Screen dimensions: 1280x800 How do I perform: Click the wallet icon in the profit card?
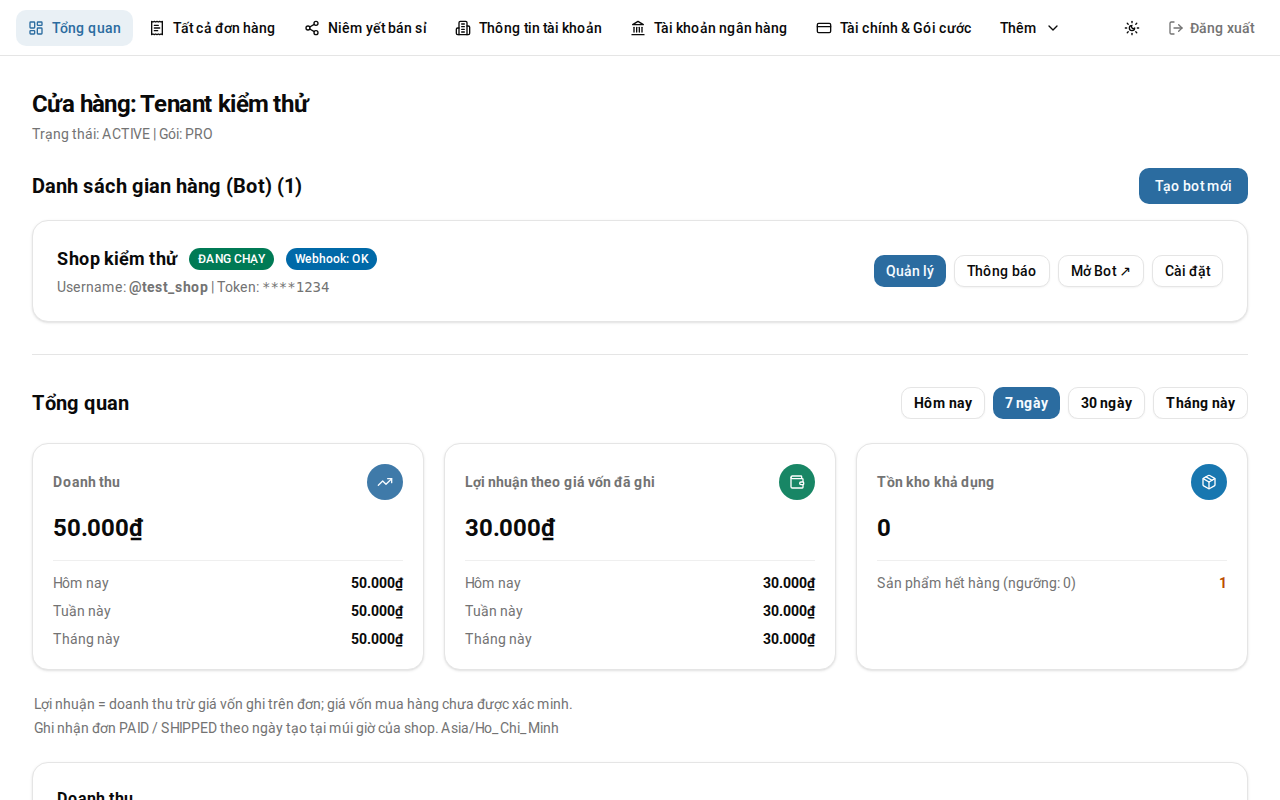tap(797, 482)
